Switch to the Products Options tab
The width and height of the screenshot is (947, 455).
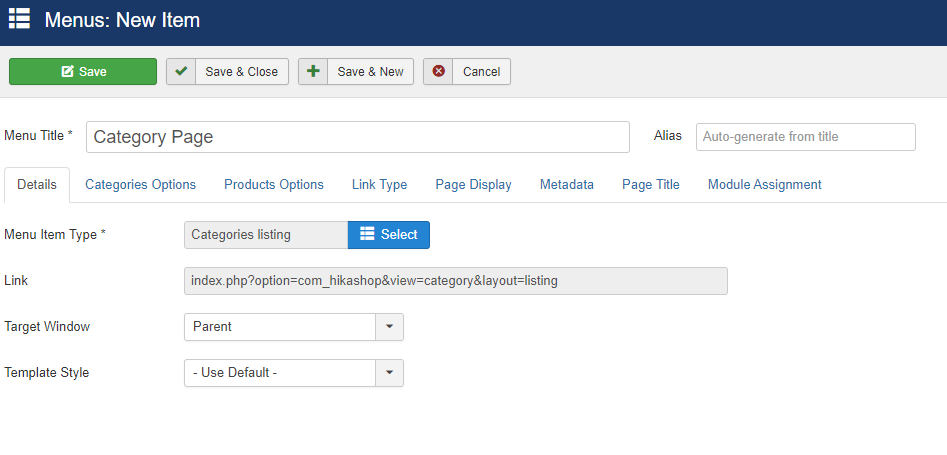[274, 185]
